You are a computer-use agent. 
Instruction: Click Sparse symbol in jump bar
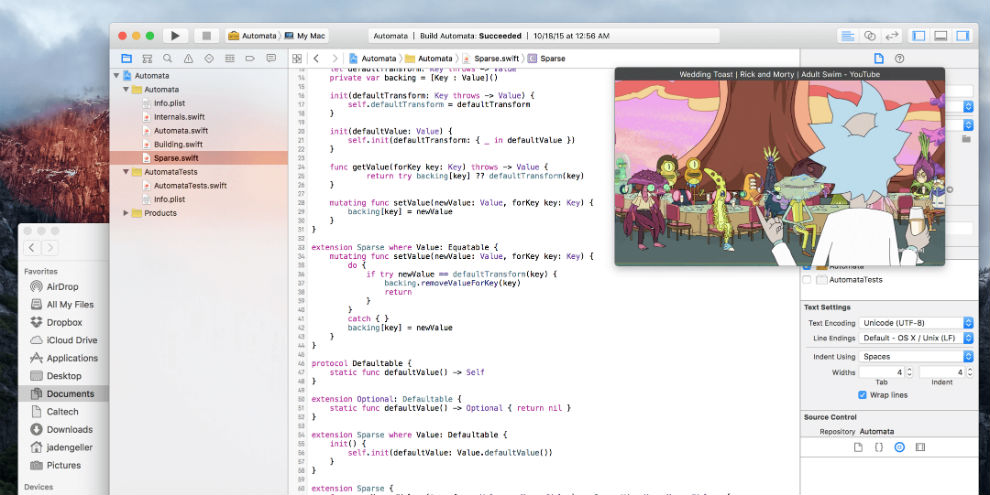(547, 58)
